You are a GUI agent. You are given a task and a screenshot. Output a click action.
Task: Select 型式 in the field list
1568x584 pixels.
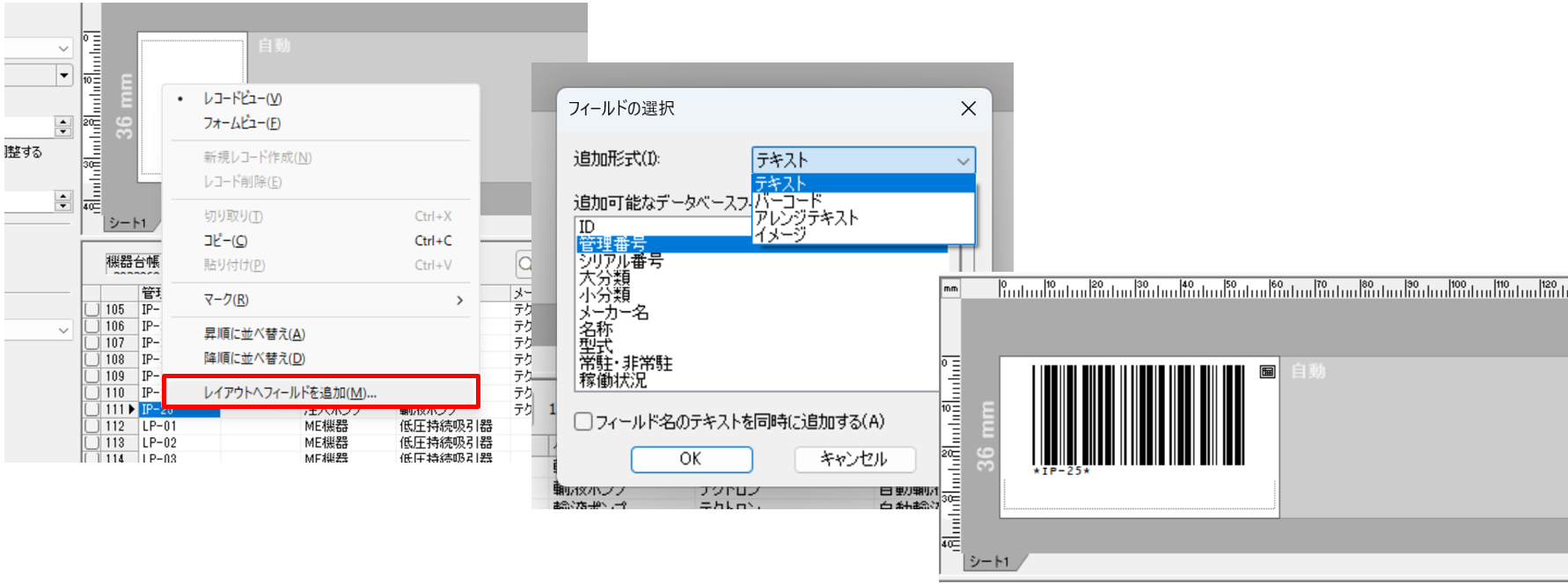pyautogui.click(x=596, y=347)
